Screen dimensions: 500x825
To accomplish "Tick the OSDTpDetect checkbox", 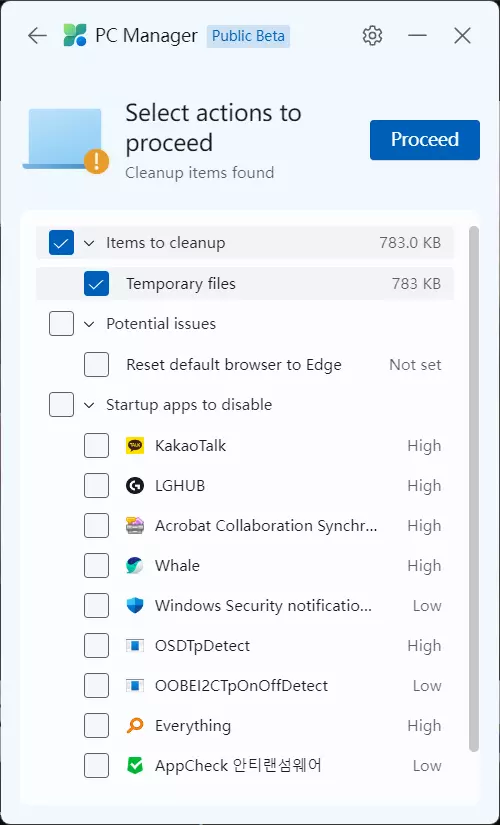I will pyautogui.click(x=96, y=646).
